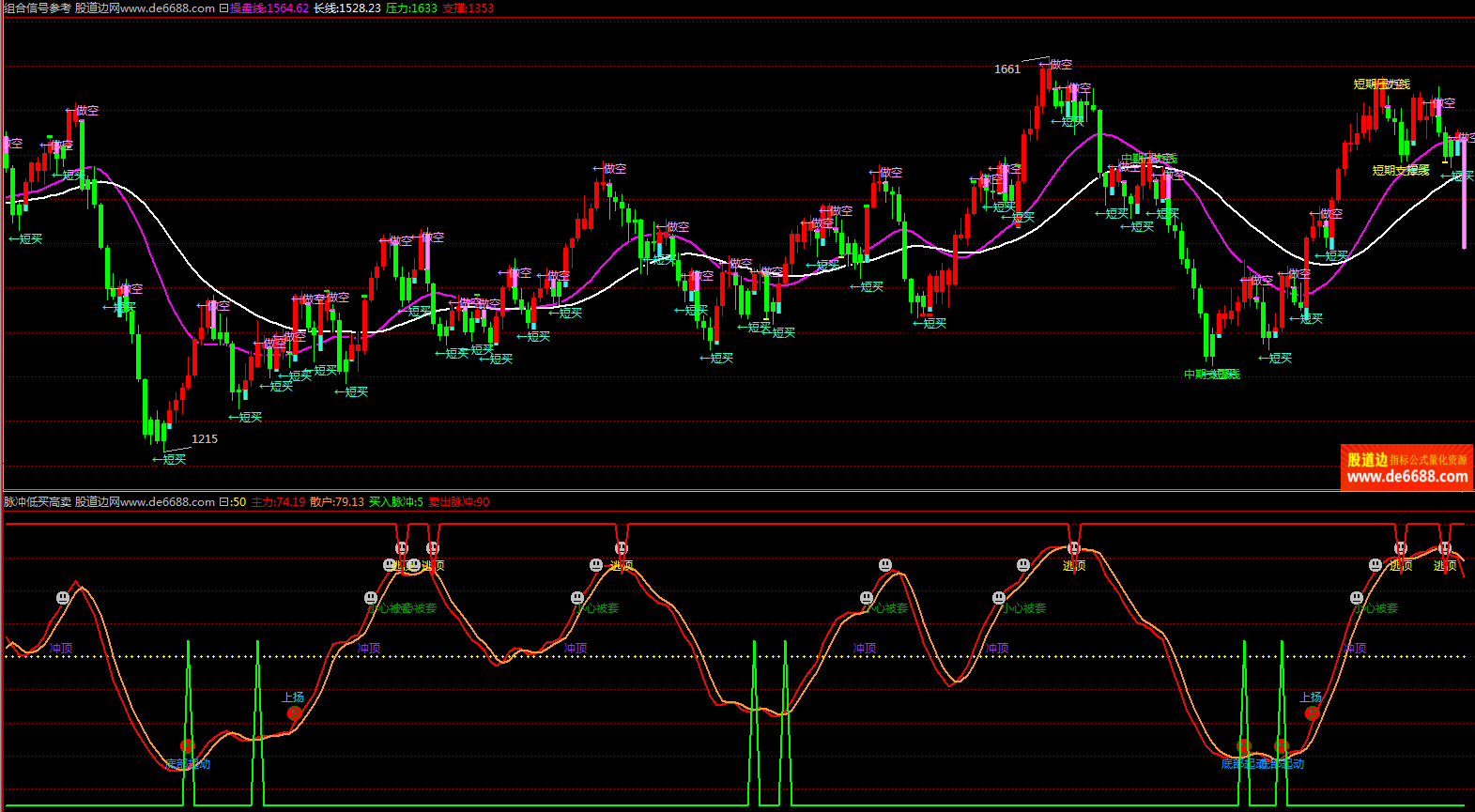The height and width of the screenshot is (812, 1475).
Task: Click the 买入脉冲:5 green label
Action: pos(396,502)
